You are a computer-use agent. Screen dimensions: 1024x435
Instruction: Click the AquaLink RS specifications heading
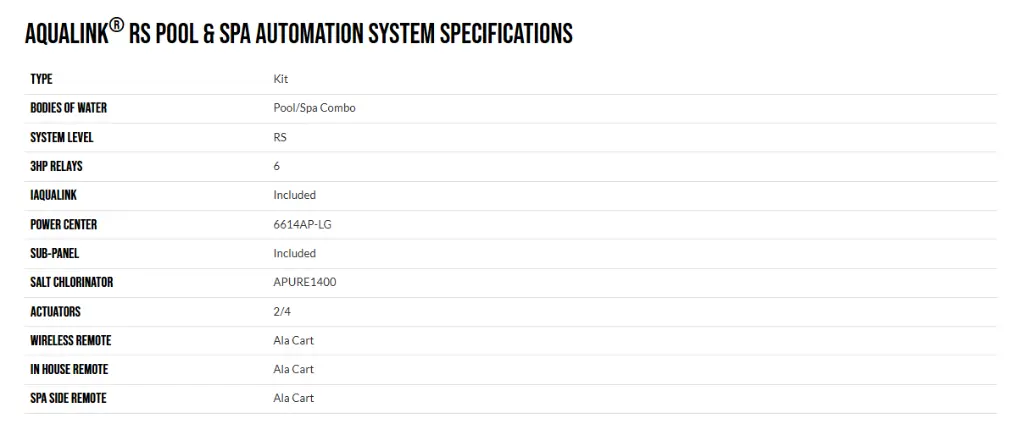coord(298,33)
